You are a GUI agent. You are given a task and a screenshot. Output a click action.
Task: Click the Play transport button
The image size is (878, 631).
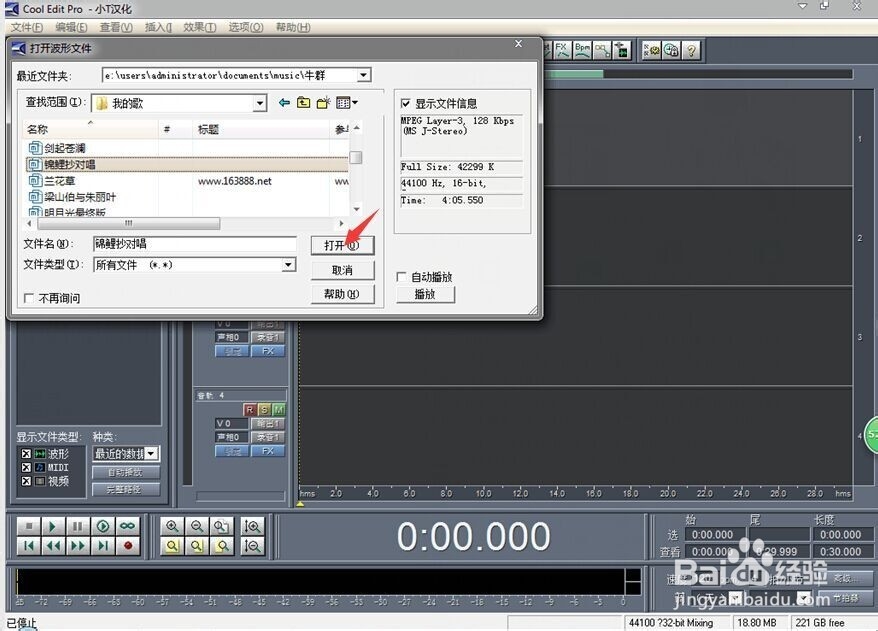click(x=53, y=526)
